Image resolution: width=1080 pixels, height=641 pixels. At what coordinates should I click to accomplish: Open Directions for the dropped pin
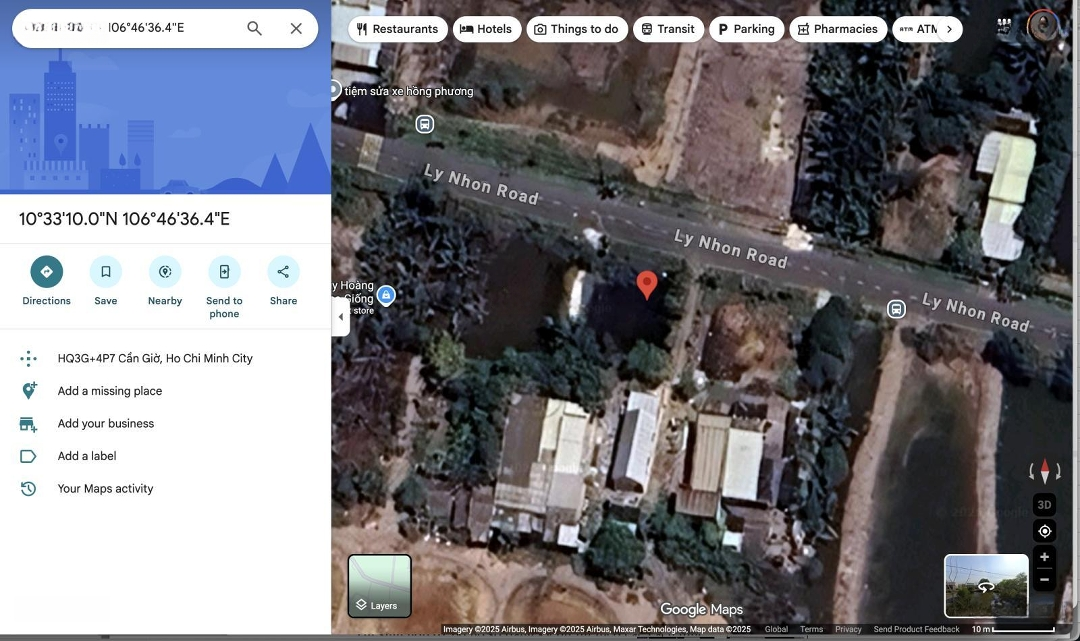click(46, 272)
